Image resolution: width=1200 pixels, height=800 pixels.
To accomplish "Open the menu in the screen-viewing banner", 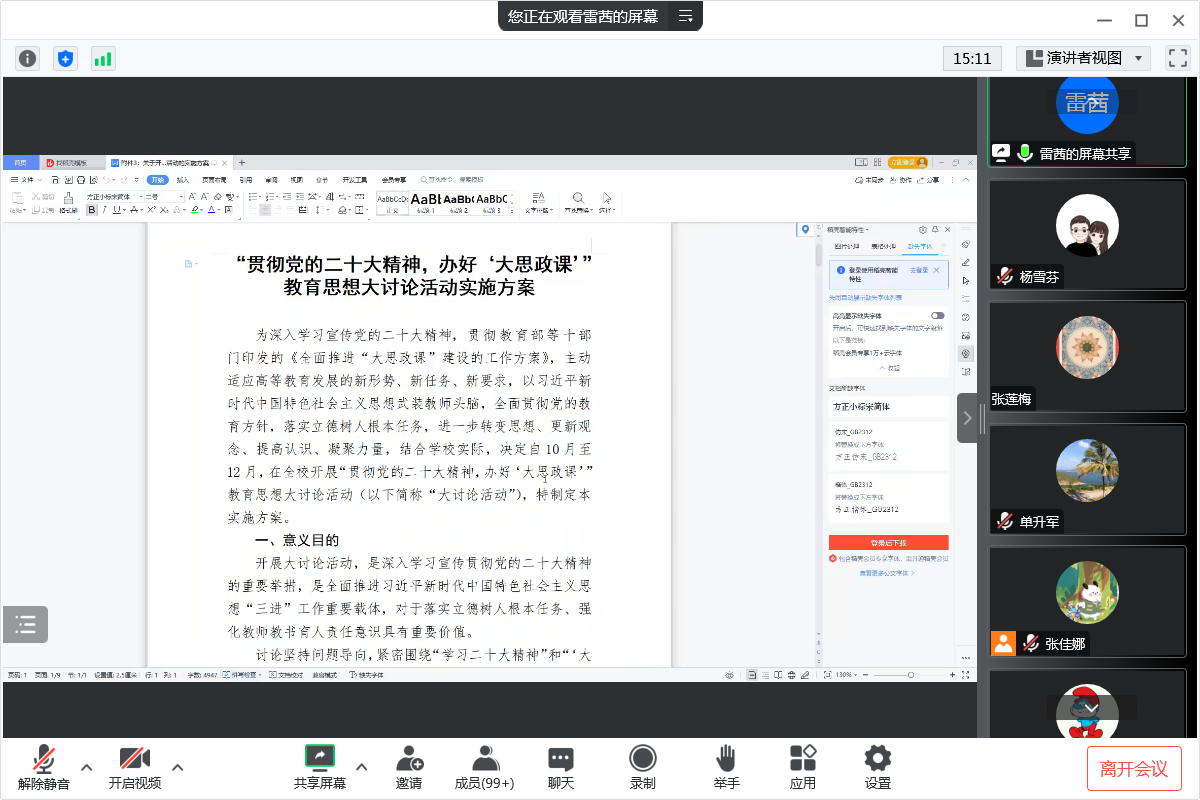I will (x=685, y=16).
